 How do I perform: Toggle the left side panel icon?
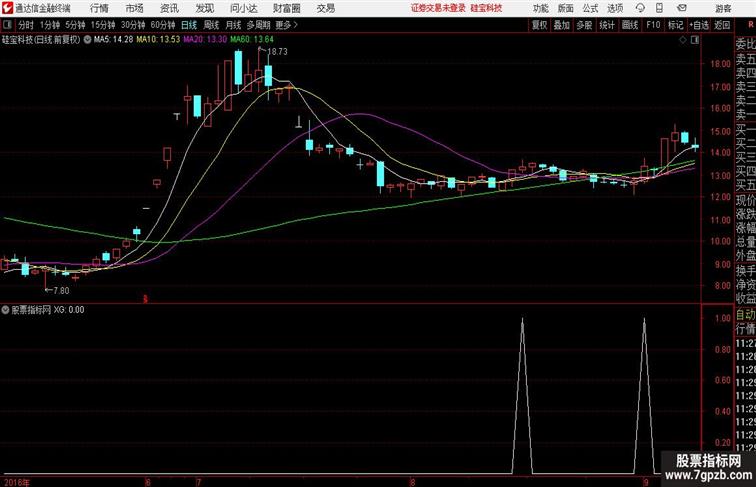[x=7, y=25]
